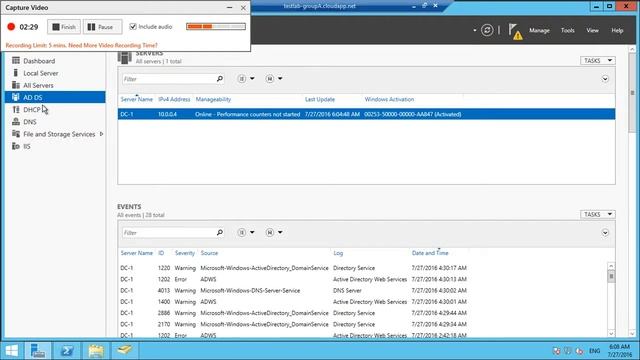Click the Servers filter field
Image resolution: width=640 pixels, height=360 pixels.
tap(168, 79)
